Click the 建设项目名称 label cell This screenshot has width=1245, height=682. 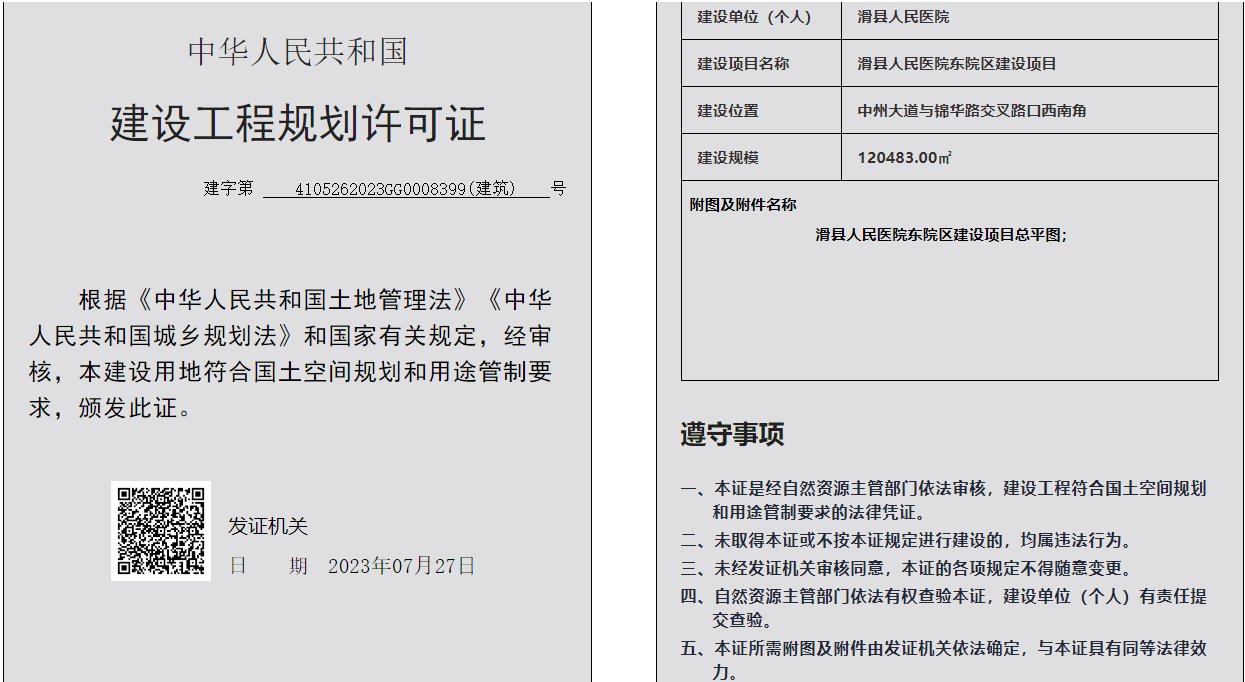click(x=761, y=63)
